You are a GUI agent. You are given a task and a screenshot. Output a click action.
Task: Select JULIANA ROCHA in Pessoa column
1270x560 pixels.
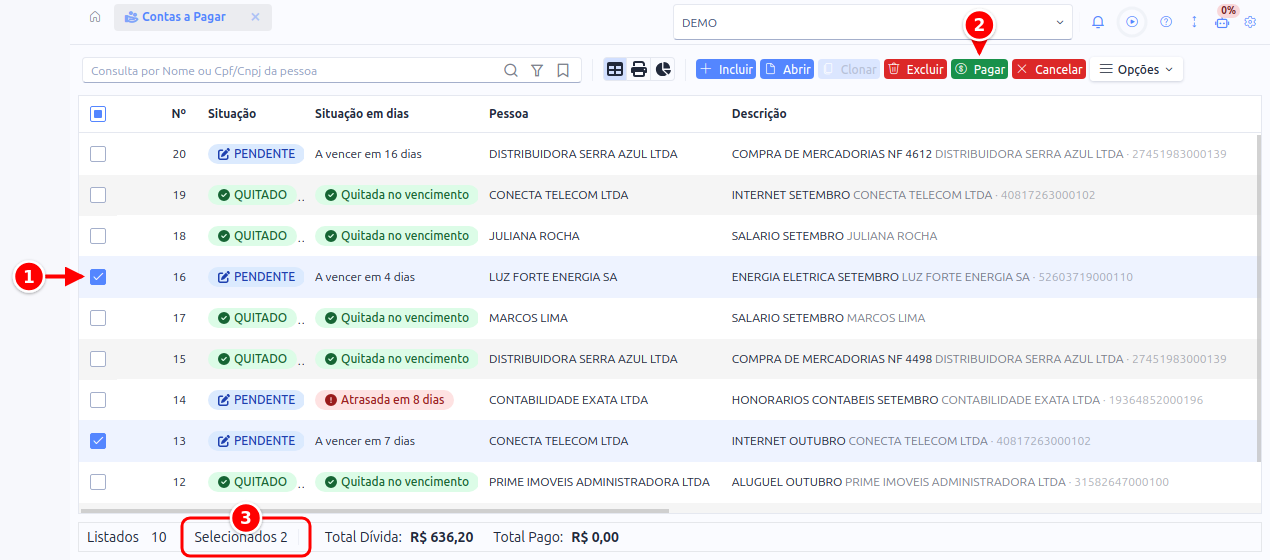point(534,236)
